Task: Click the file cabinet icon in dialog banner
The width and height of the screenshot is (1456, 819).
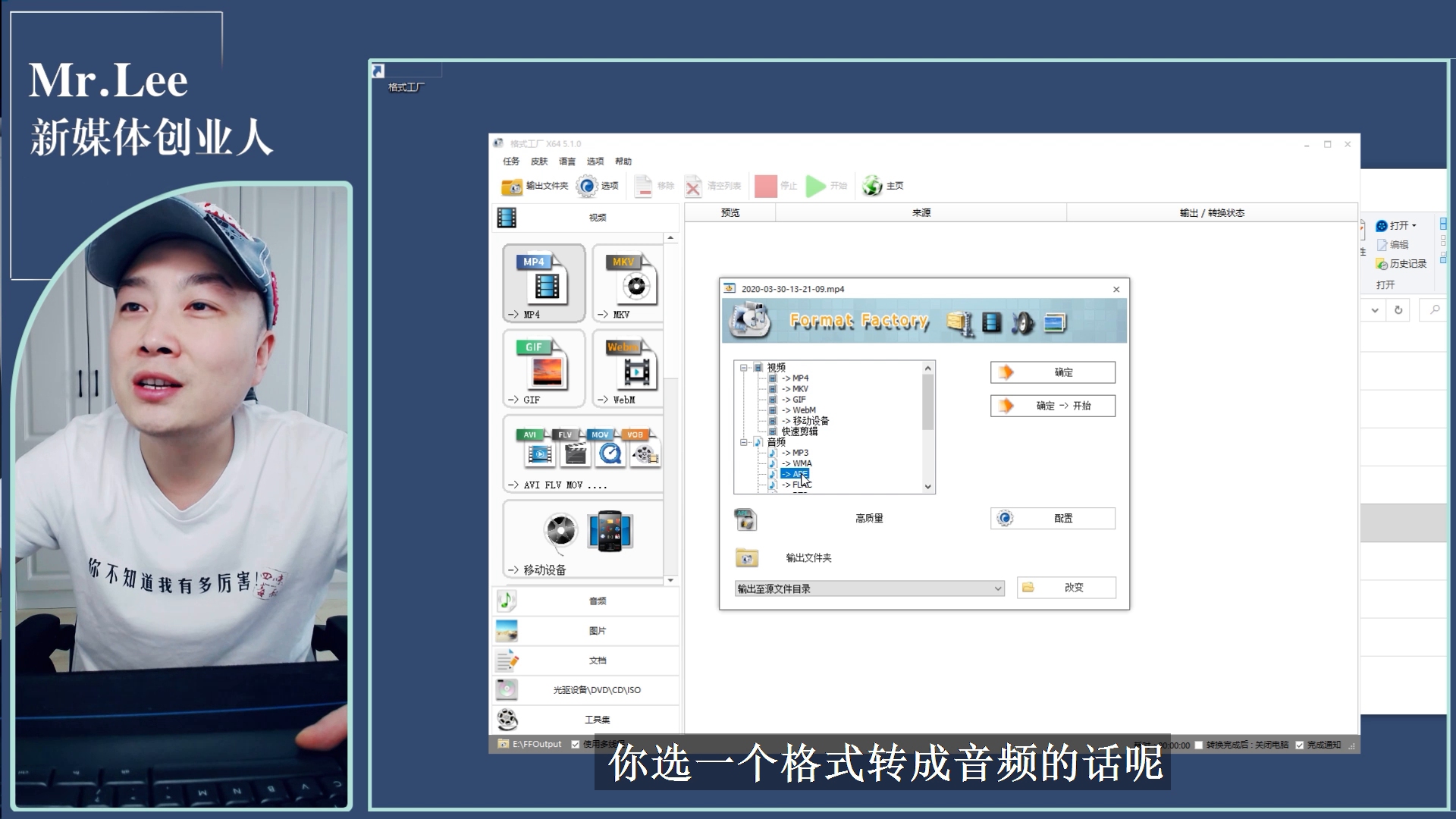Action: (x=960, y=324)
